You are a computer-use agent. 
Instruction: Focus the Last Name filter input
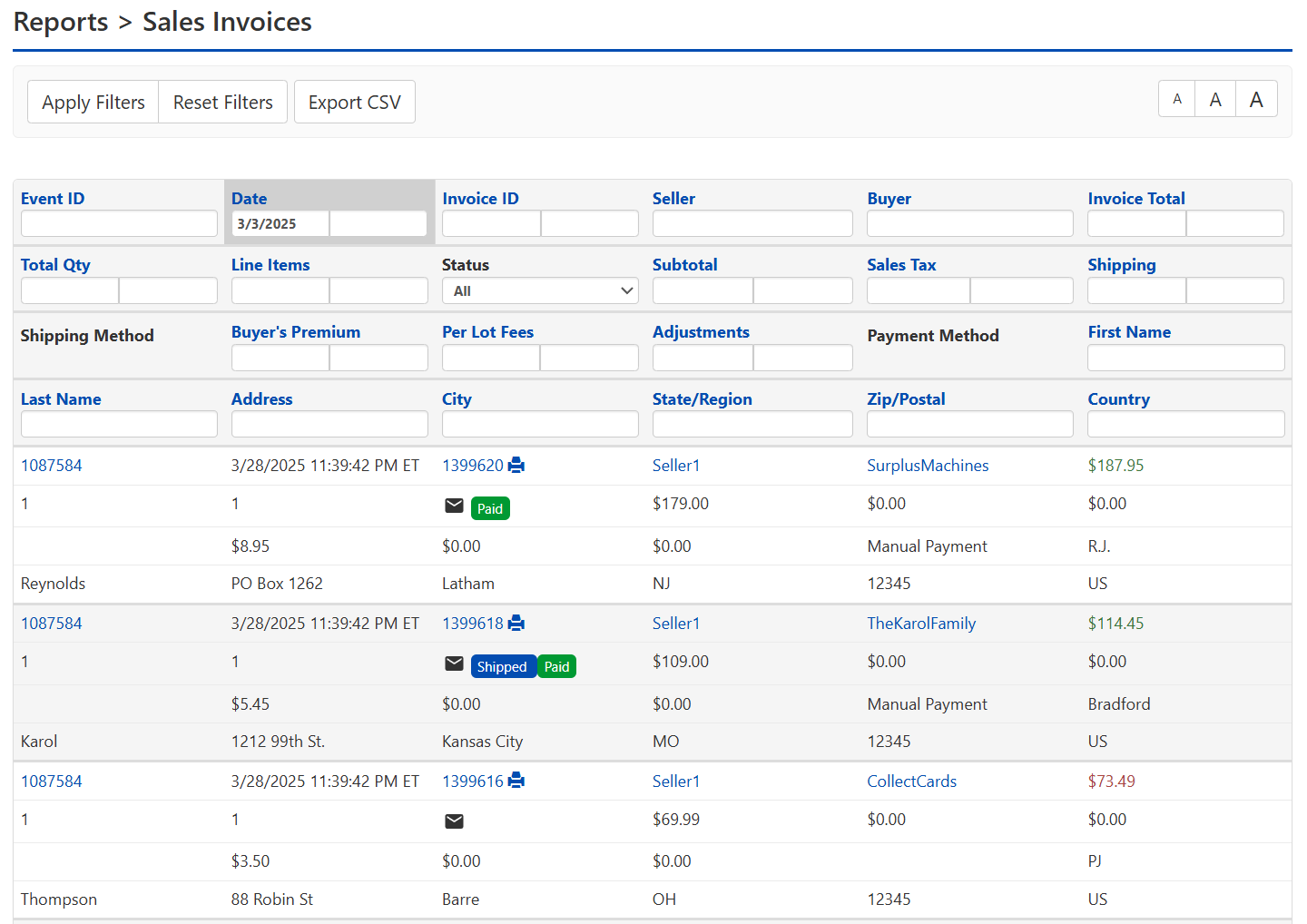(x=119, y=424)
